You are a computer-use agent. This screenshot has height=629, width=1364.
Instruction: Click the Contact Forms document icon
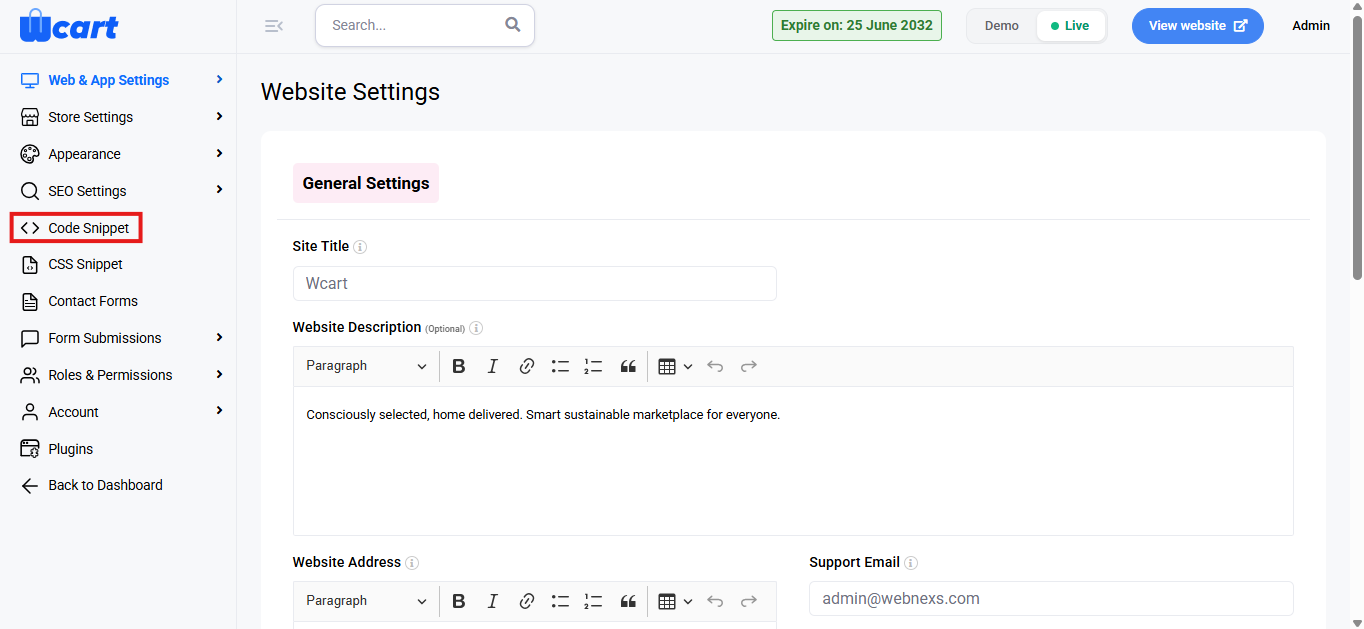(x=30, y=301)
